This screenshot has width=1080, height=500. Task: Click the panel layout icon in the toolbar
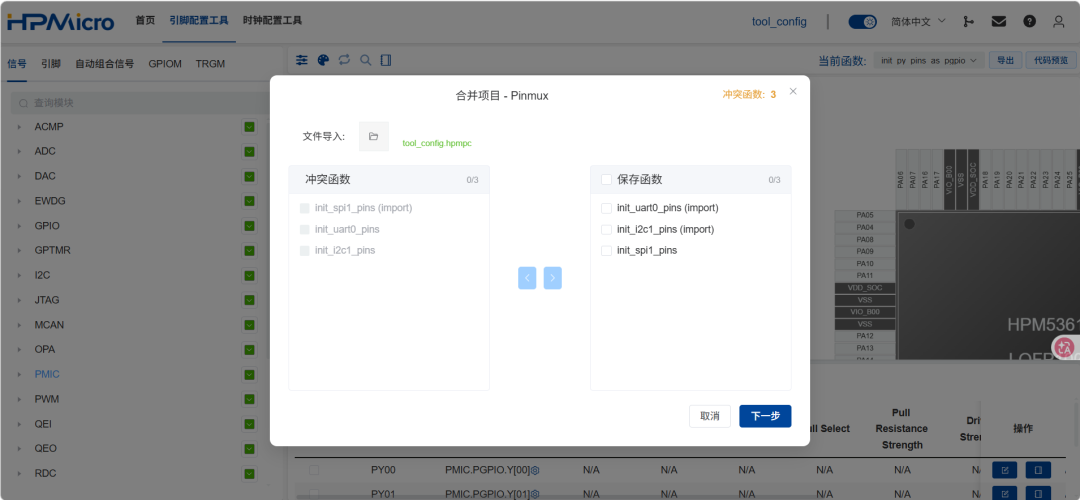coord(386,60)
